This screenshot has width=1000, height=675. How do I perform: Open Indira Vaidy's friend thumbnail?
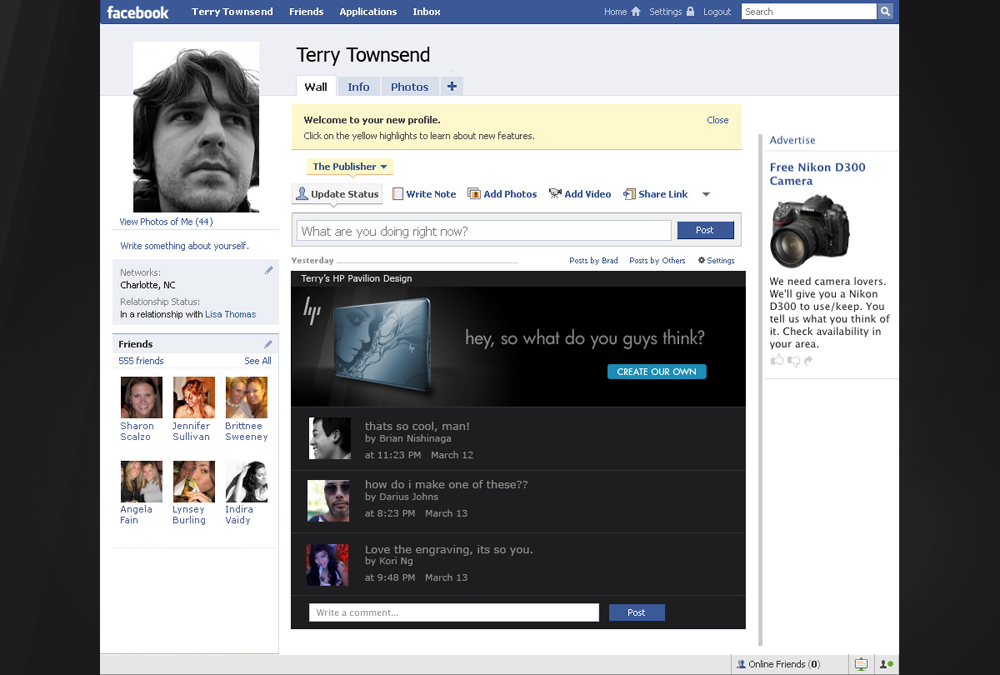tap(247, 482)
